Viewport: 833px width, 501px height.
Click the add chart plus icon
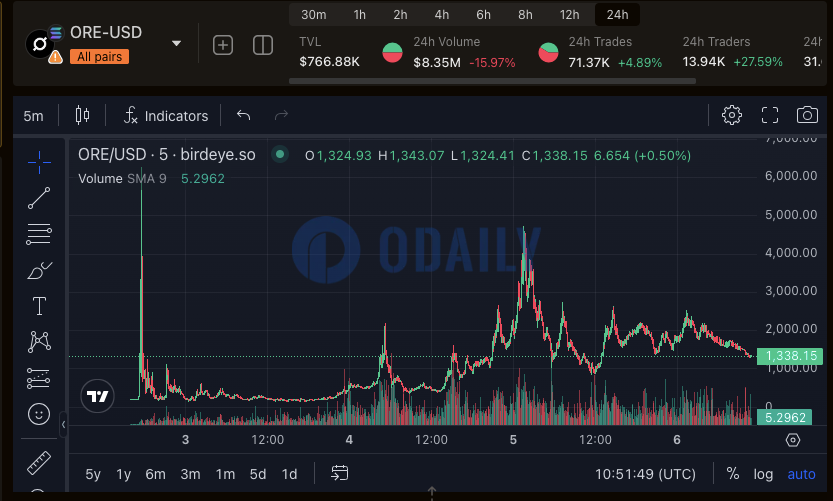pos(223,45)
